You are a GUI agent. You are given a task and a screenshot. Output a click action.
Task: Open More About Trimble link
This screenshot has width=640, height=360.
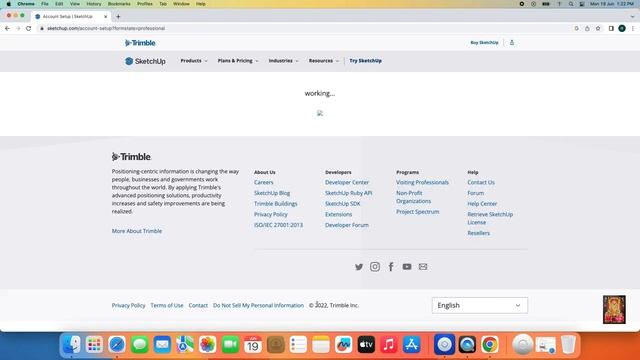pos(137,231)
